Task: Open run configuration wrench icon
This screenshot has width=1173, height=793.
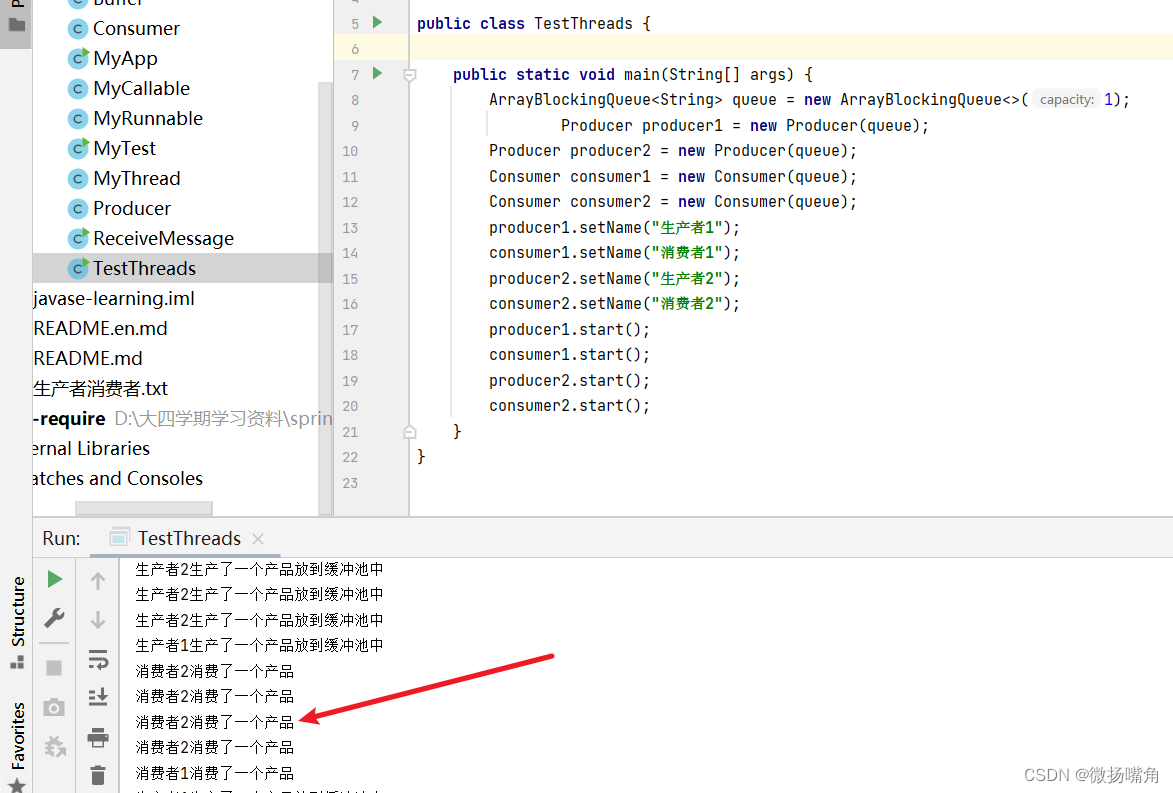Action: (55, 618)
